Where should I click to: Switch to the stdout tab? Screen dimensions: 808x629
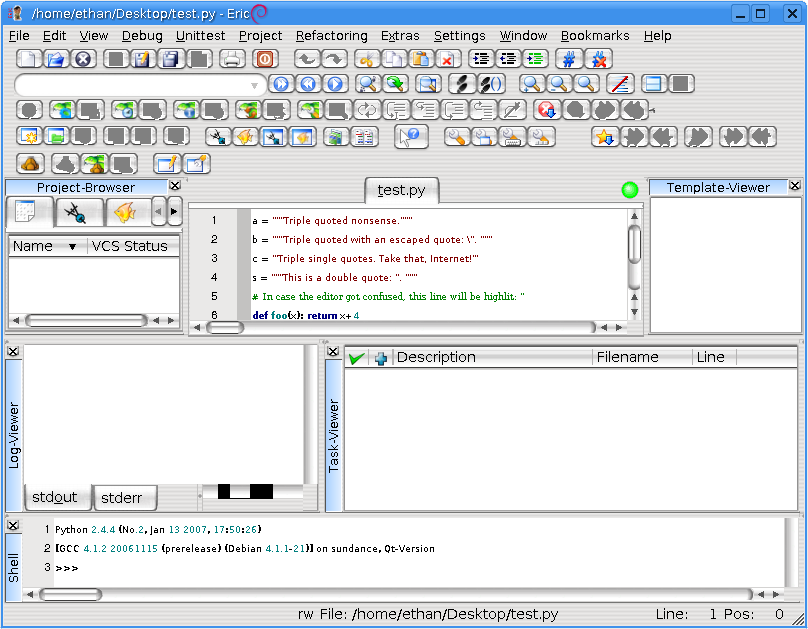[57, 497]
